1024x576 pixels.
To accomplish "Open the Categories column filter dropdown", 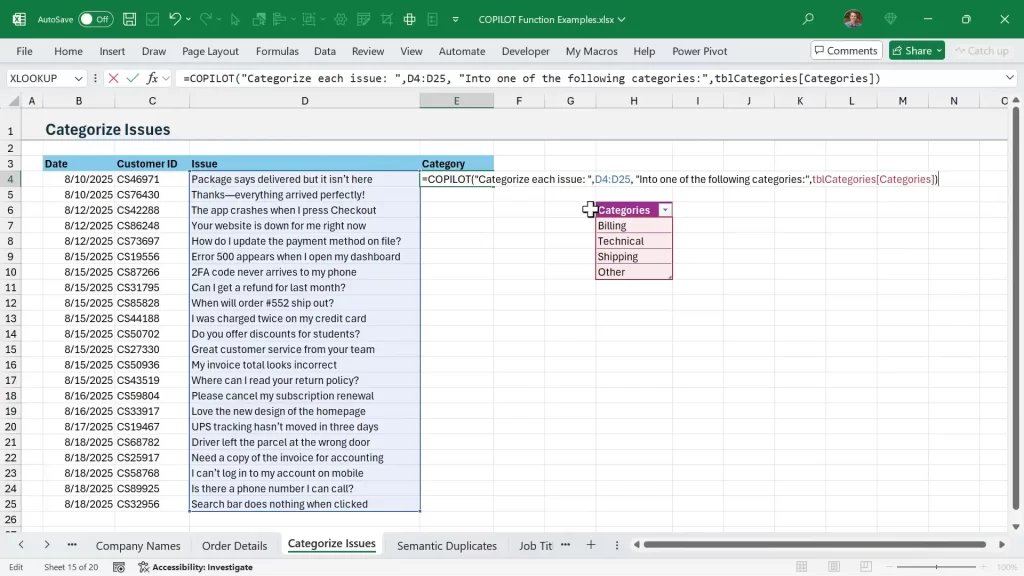I will (x=664, y=210).
